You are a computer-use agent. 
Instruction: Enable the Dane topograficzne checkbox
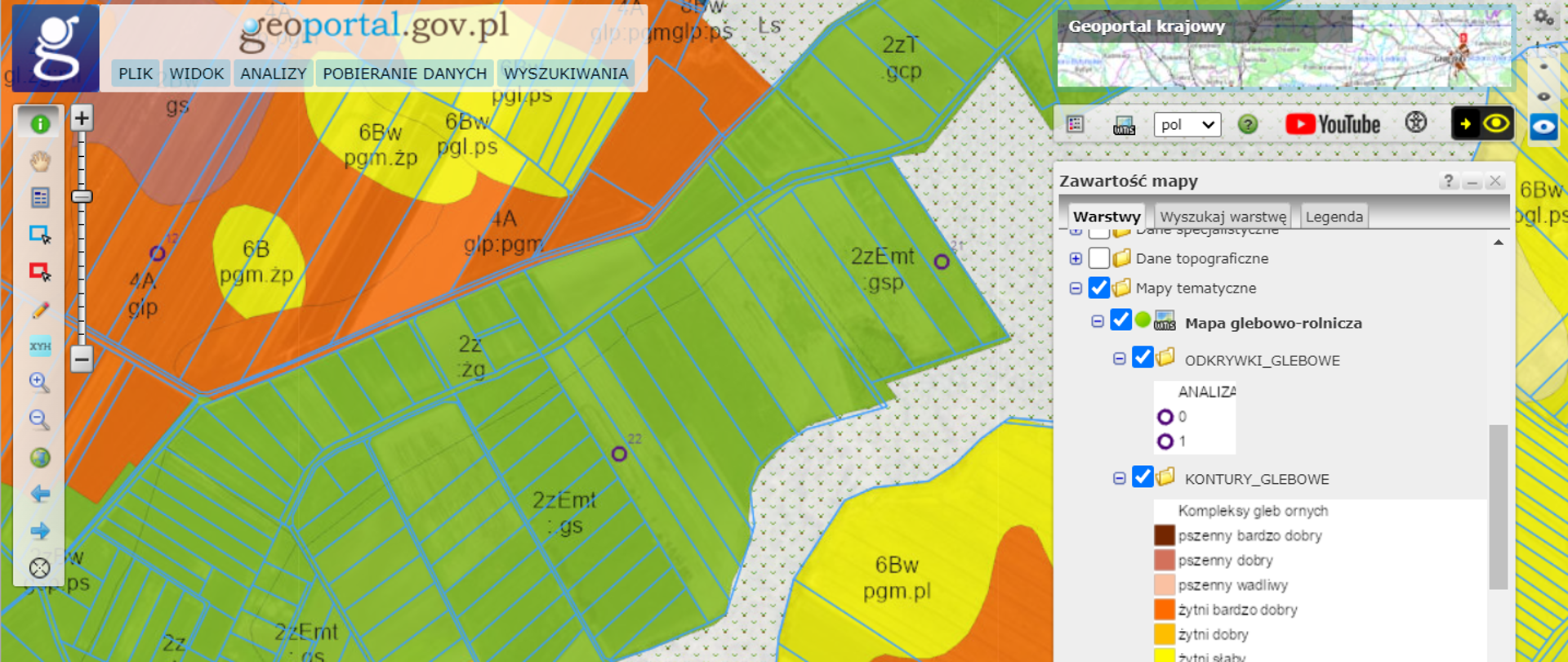click(1099, 258)
